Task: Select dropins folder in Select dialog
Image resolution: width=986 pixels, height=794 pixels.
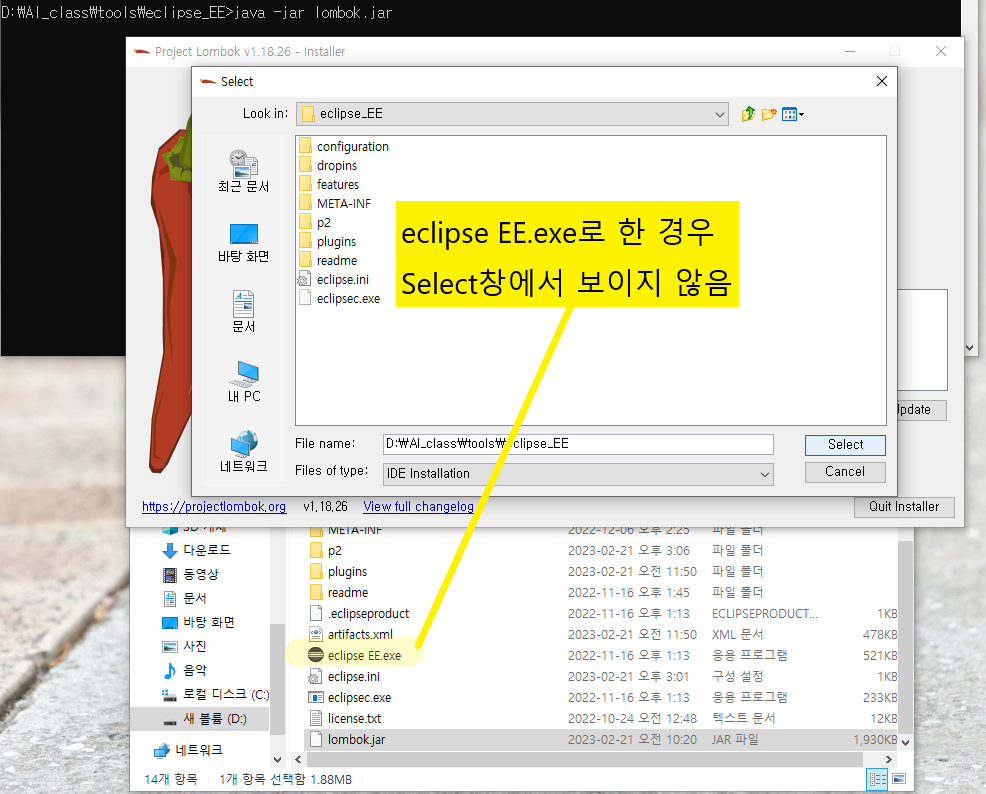Action: click(328, 165)
